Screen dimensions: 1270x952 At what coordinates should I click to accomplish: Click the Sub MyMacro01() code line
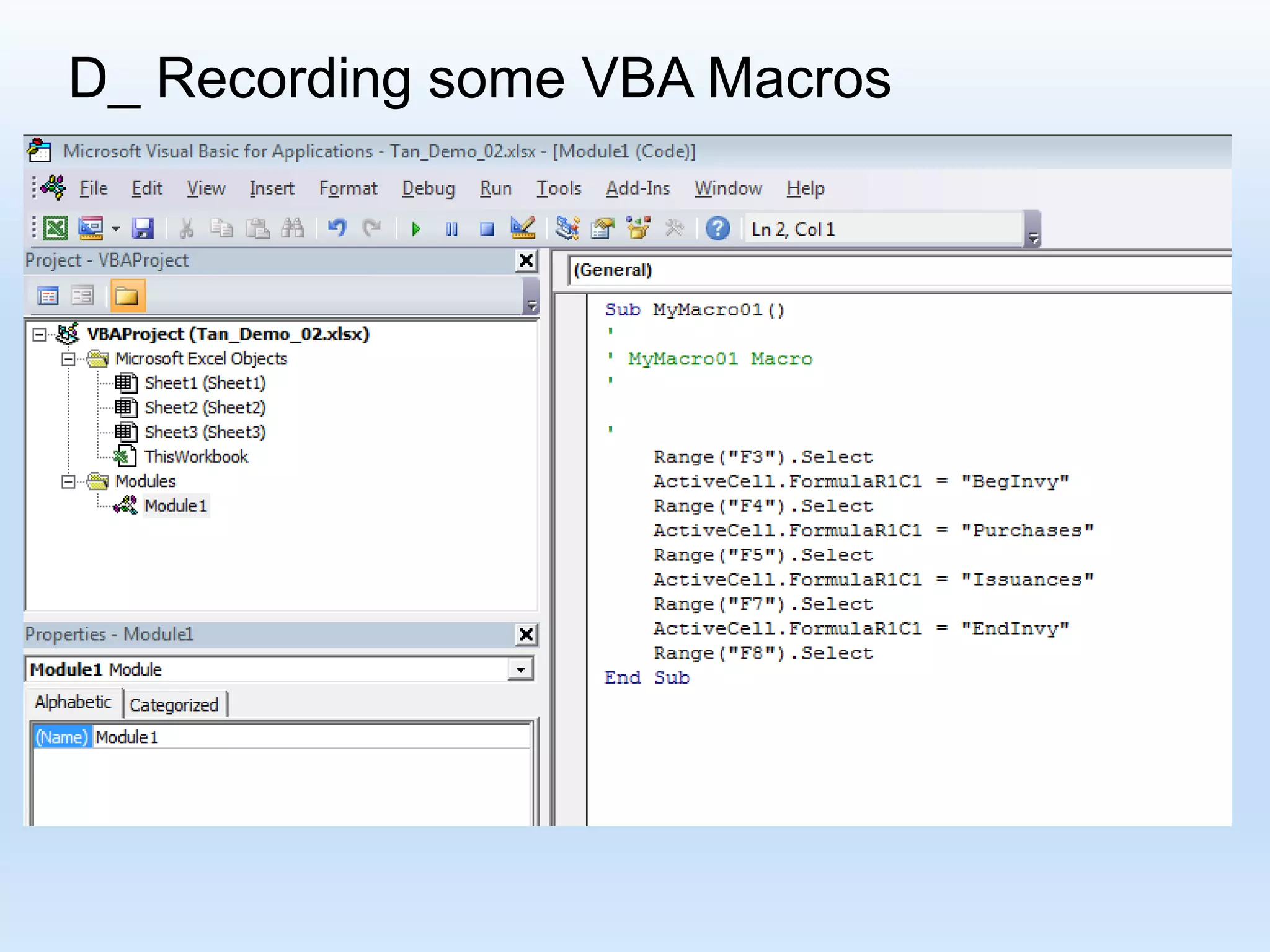pyautogui.click(x=695, y=310)
